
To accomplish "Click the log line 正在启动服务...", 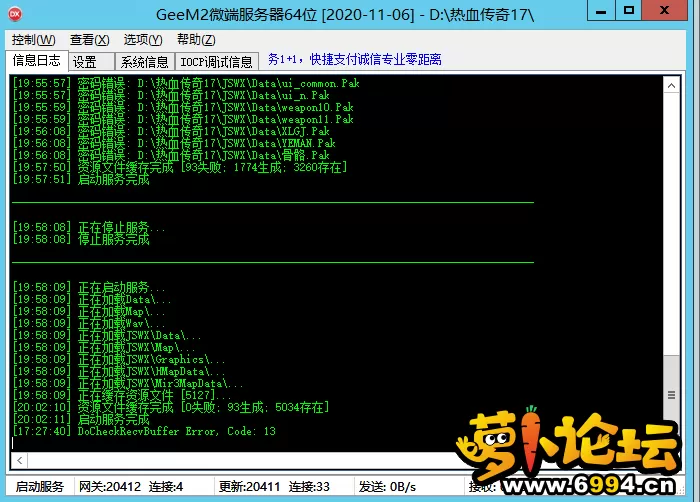I will [x=89, y=287].
